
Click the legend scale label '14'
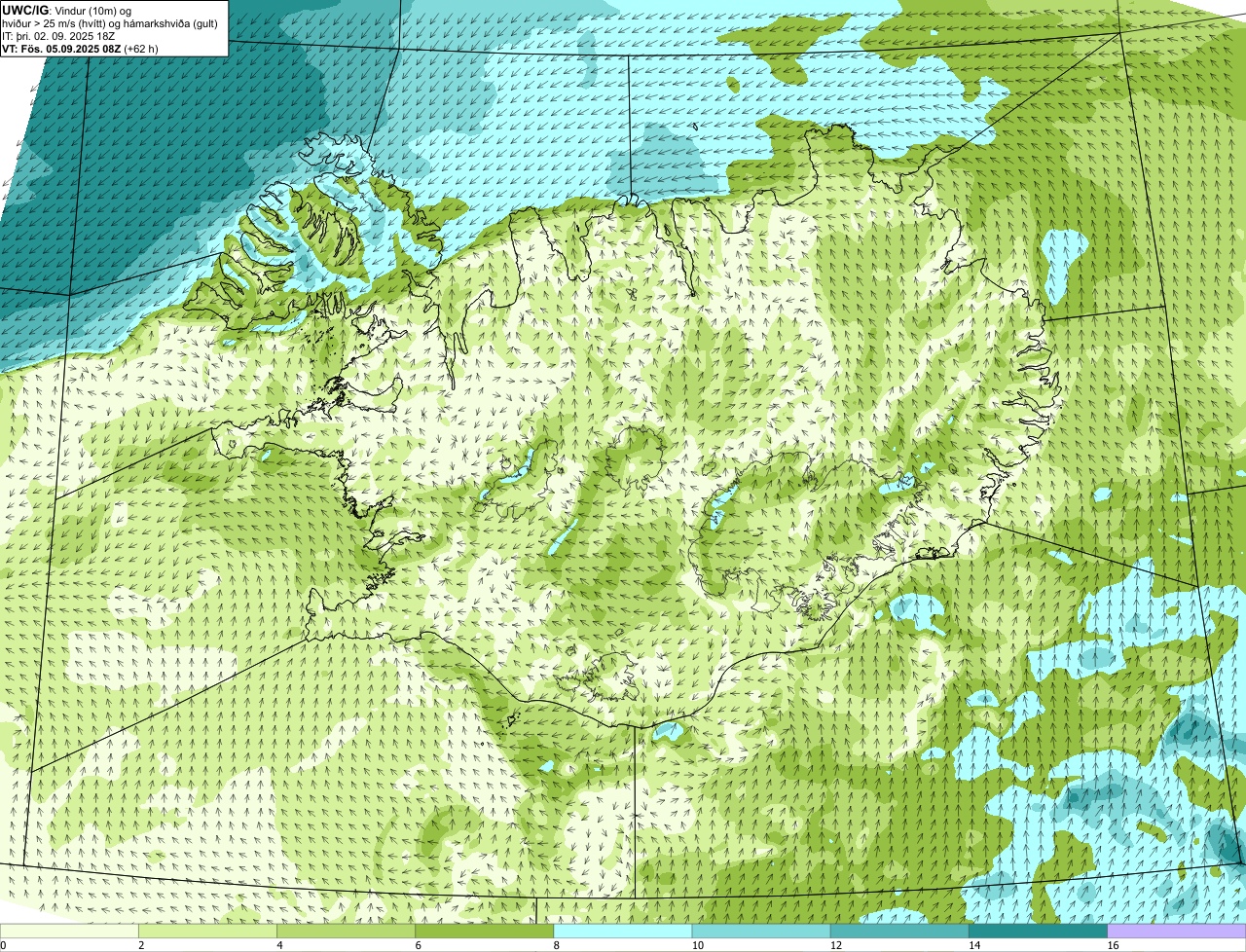(974, 945)
